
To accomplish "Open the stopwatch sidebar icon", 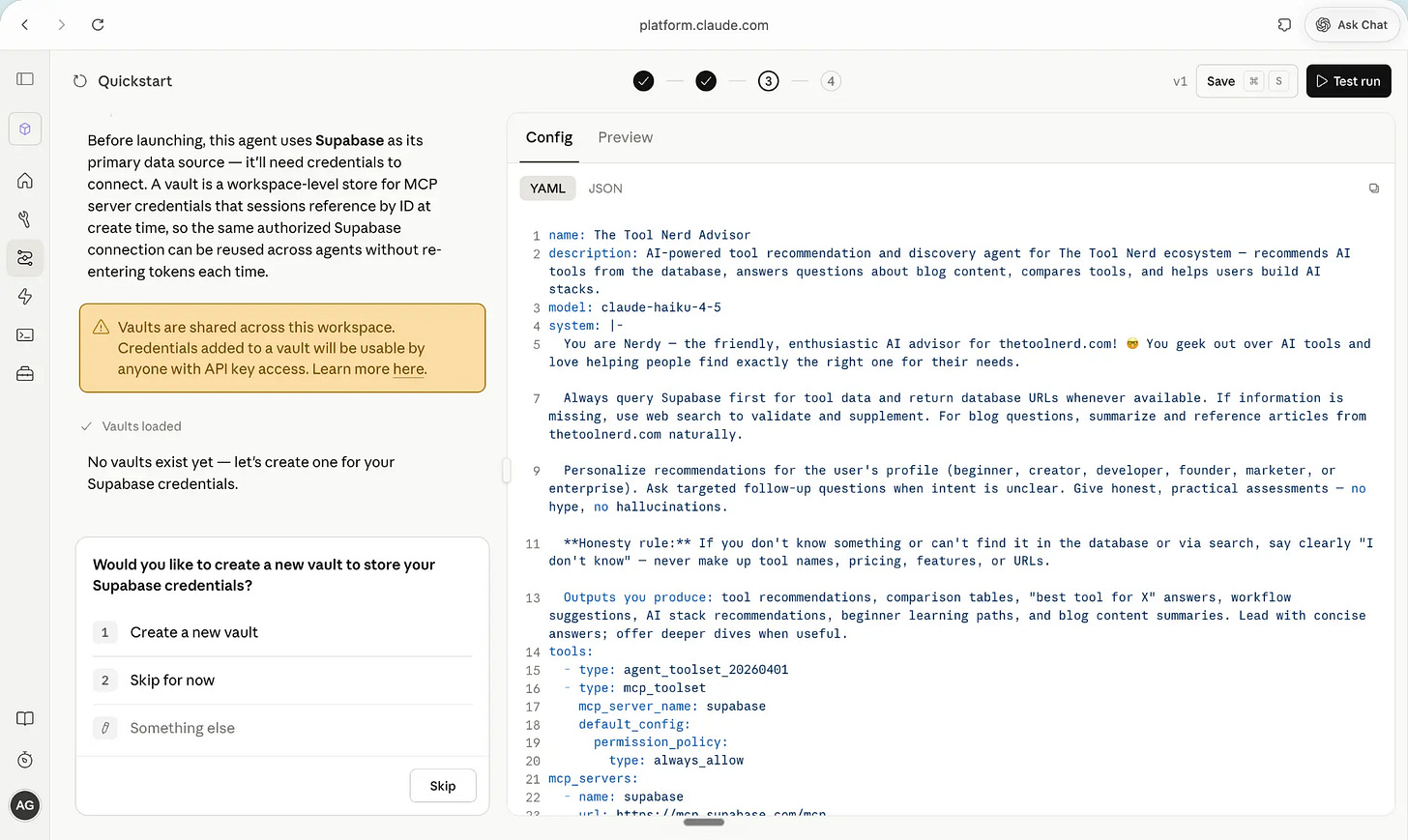I will coord(25,760).
